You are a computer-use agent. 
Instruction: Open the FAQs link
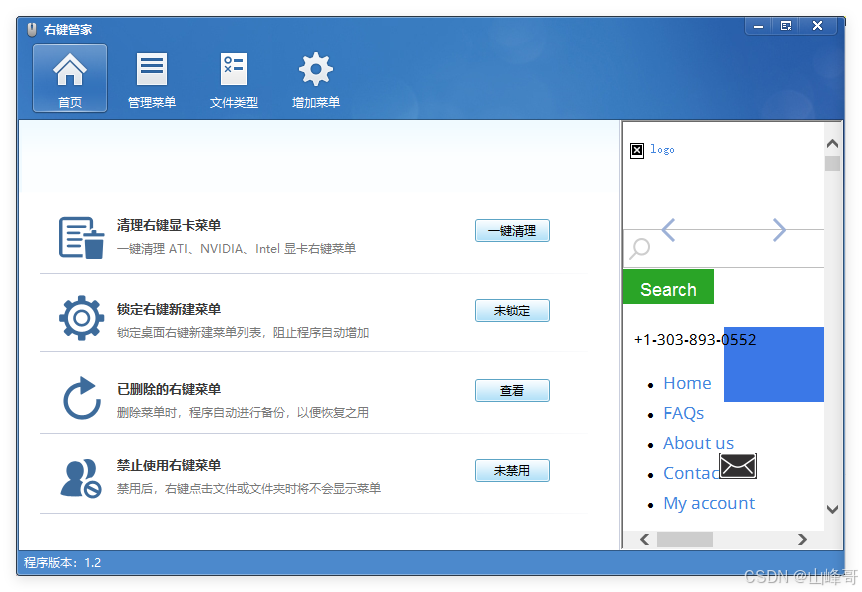point(683,413)
